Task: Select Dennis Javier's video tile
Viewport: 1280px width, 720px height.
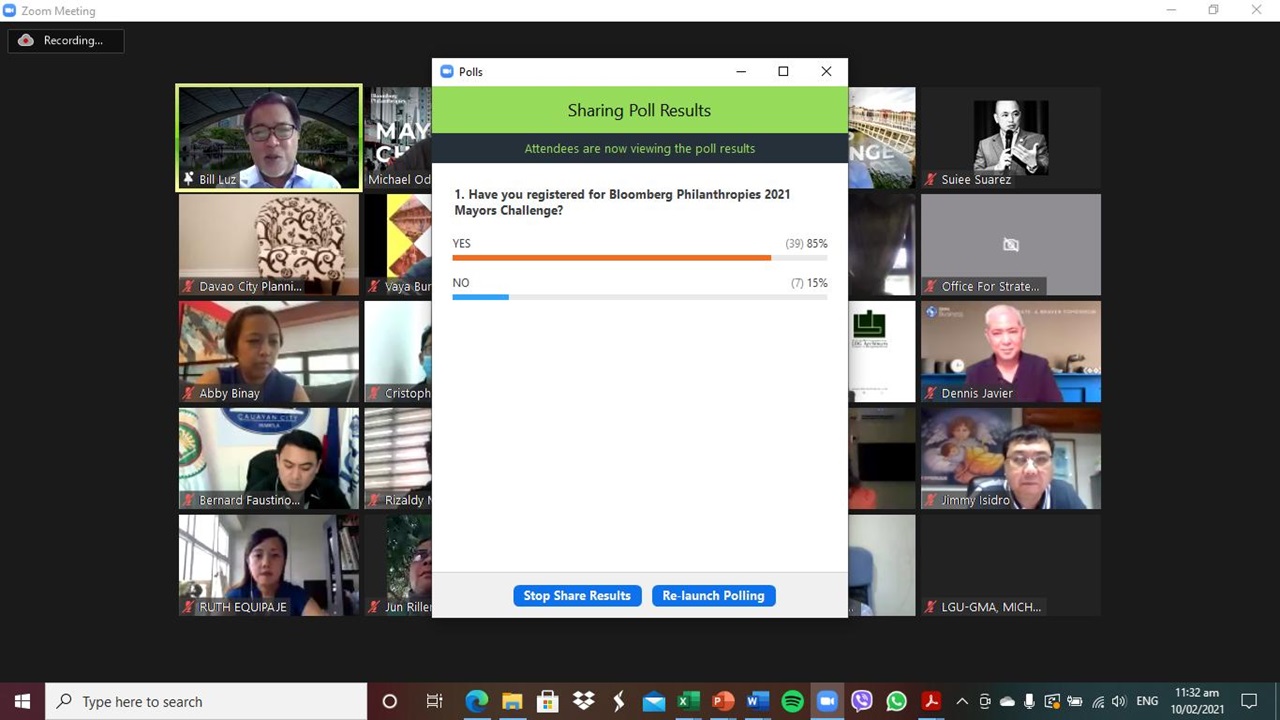Action: [1010, 351]
